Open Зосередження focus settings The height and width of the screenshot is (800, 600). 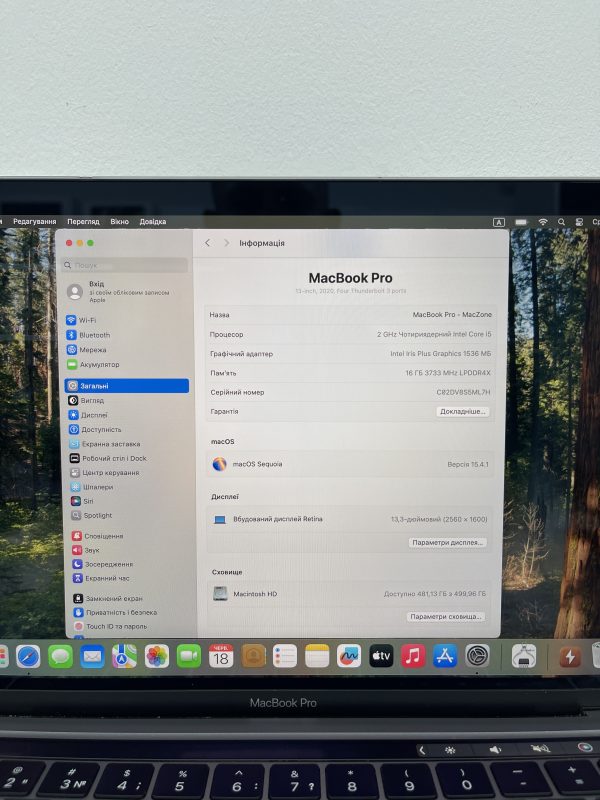pyautogui.click(x=103, y=564)
